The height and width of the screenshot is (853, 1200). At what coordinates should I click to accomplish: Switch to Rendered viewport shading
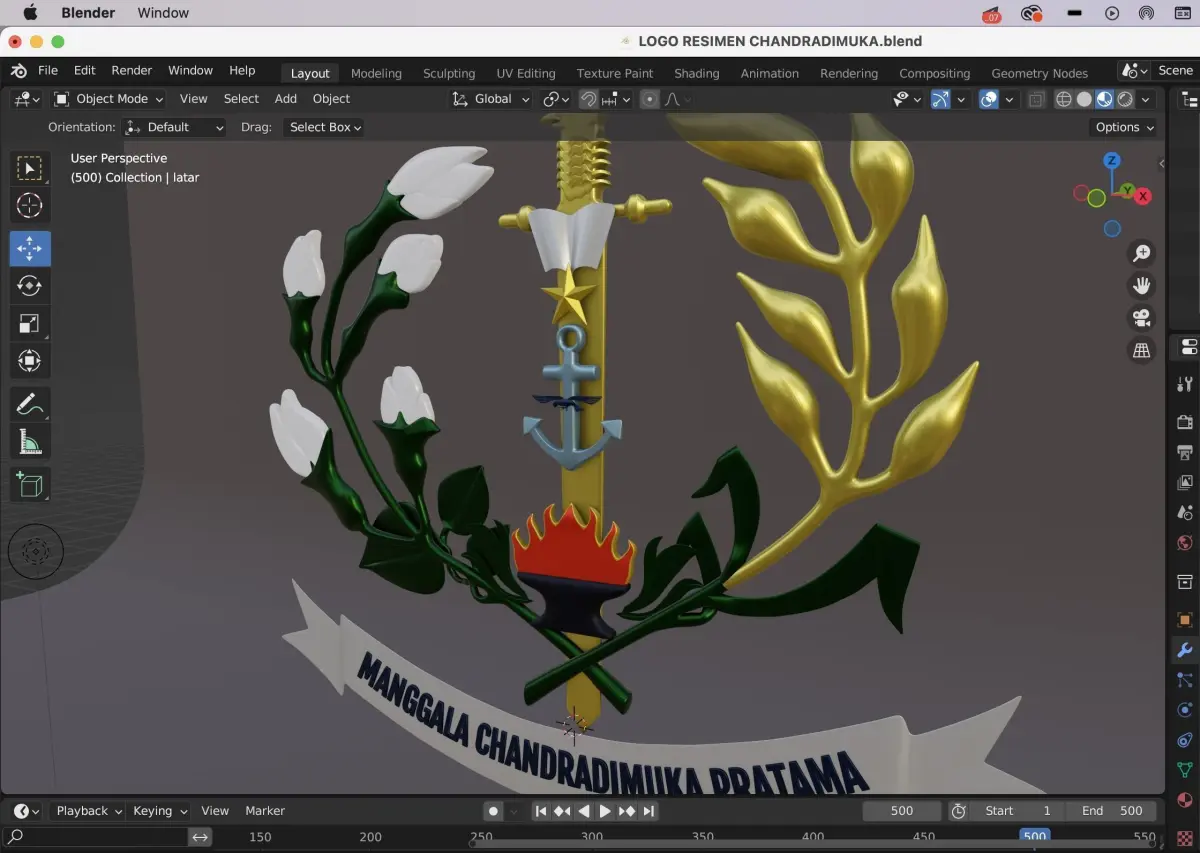tap(1125, 99)
